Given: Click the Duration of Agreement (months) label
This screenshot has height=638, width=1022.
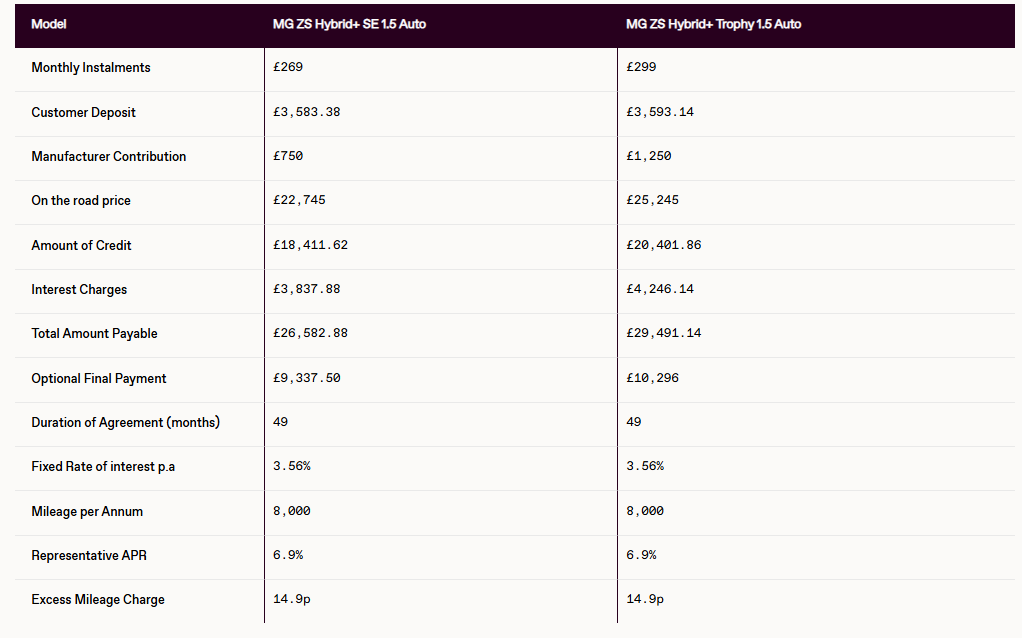Looking at the screenshot, I should coord(125,422).
